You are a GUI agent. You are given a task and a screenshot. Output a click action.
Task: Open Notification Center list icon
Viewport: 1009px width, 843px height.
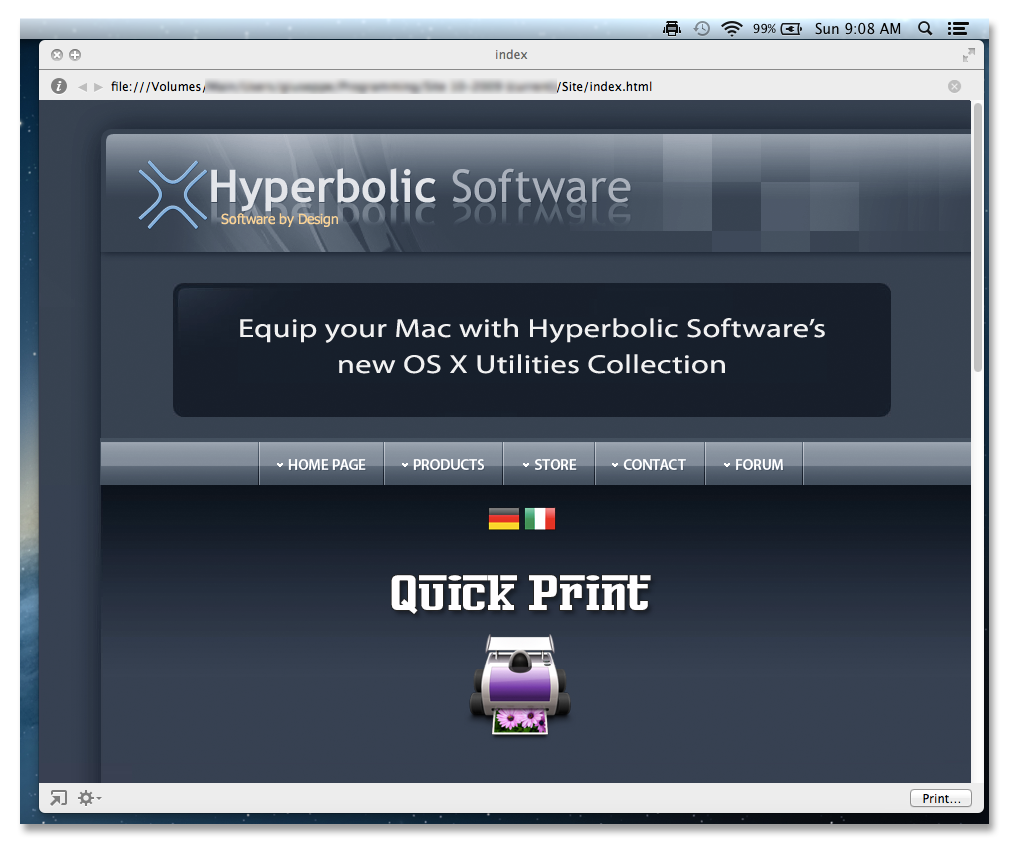(x=958, y=28)
